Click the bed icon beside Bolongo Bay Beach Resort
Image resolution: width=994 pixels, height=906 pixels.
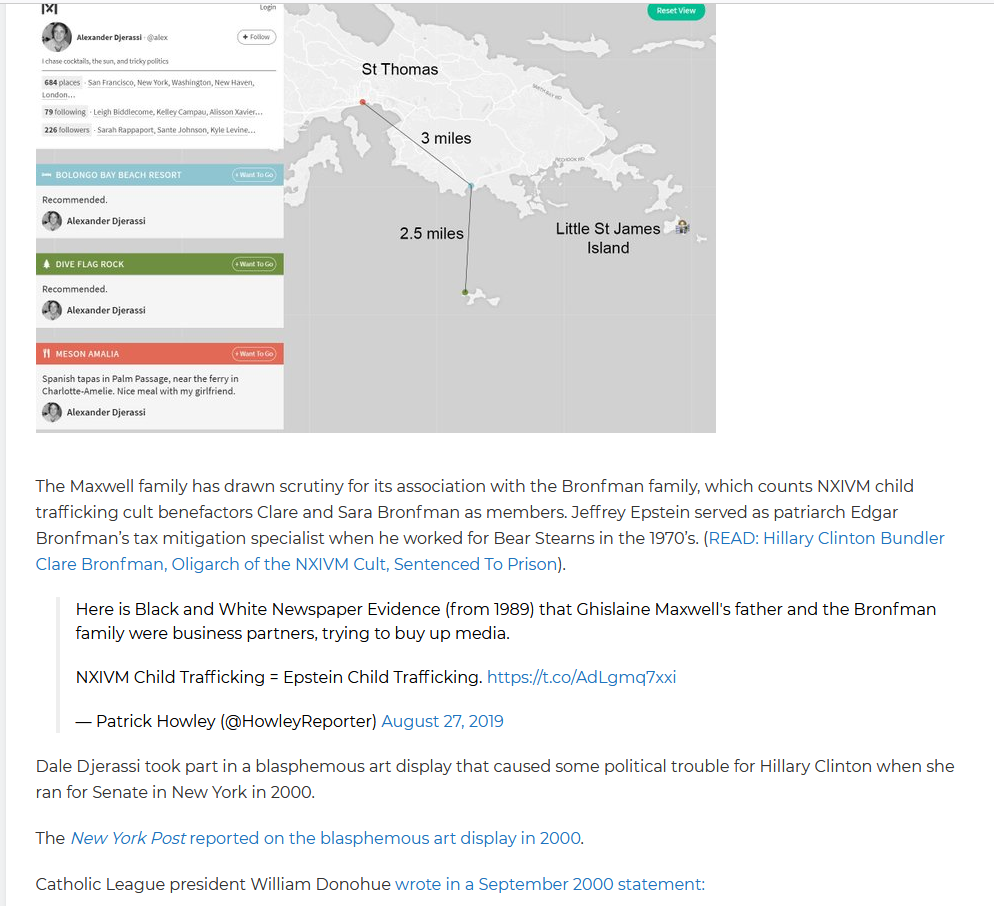(x=46, y=175)
